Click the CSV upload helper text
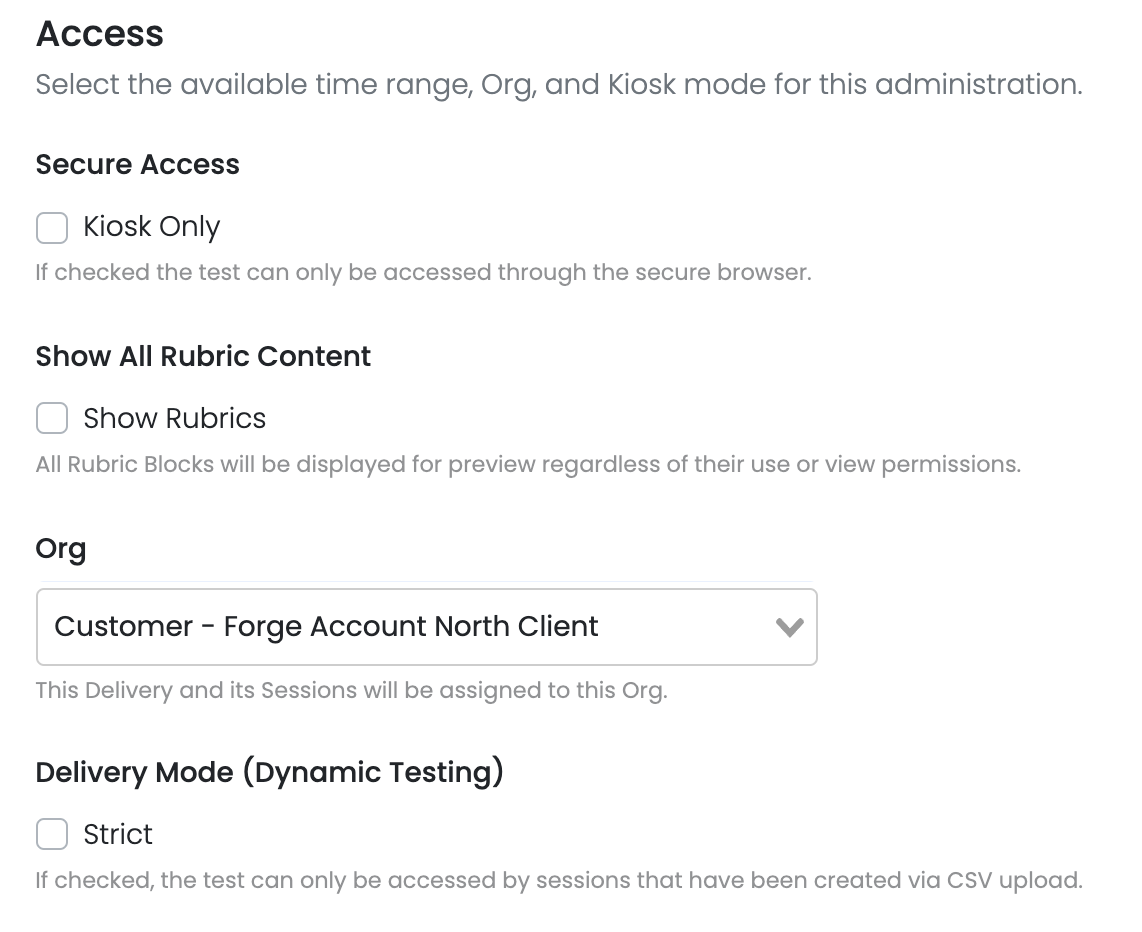 tap(559, 881)
